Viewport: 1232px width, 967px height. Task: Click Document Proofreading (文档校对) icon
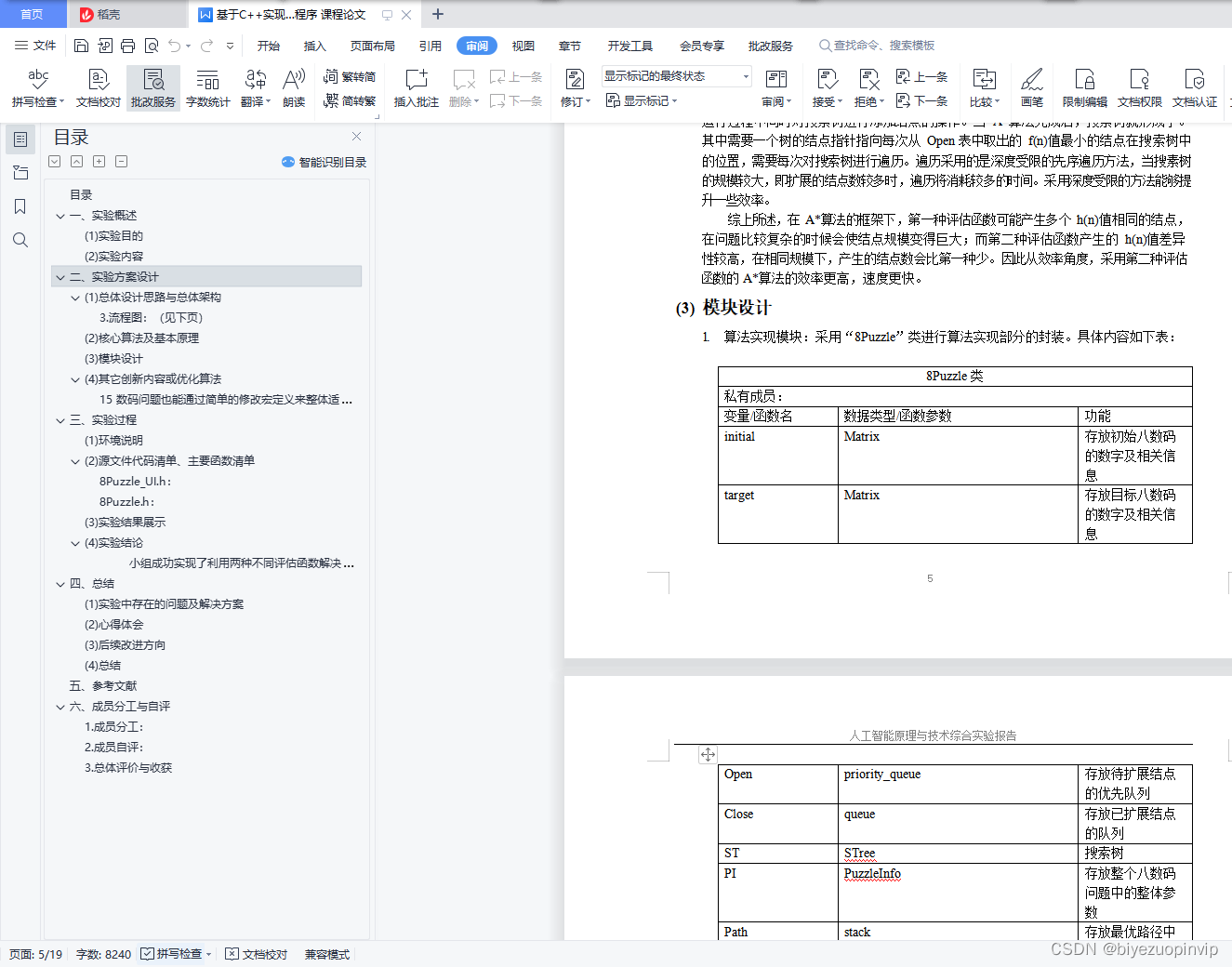coord(99,88)
